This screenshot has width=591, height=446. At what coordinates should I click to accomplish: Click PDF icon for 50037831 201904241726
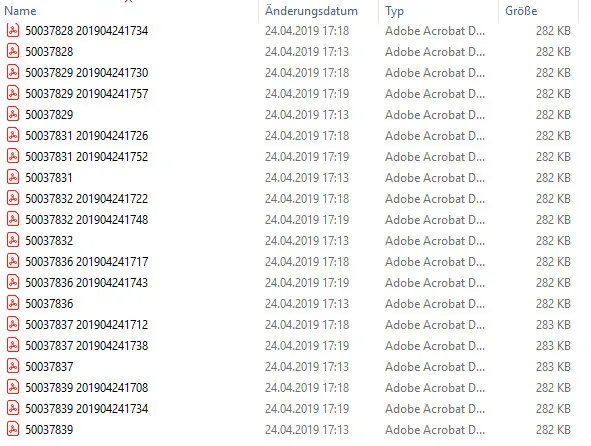tap(13, 135)
